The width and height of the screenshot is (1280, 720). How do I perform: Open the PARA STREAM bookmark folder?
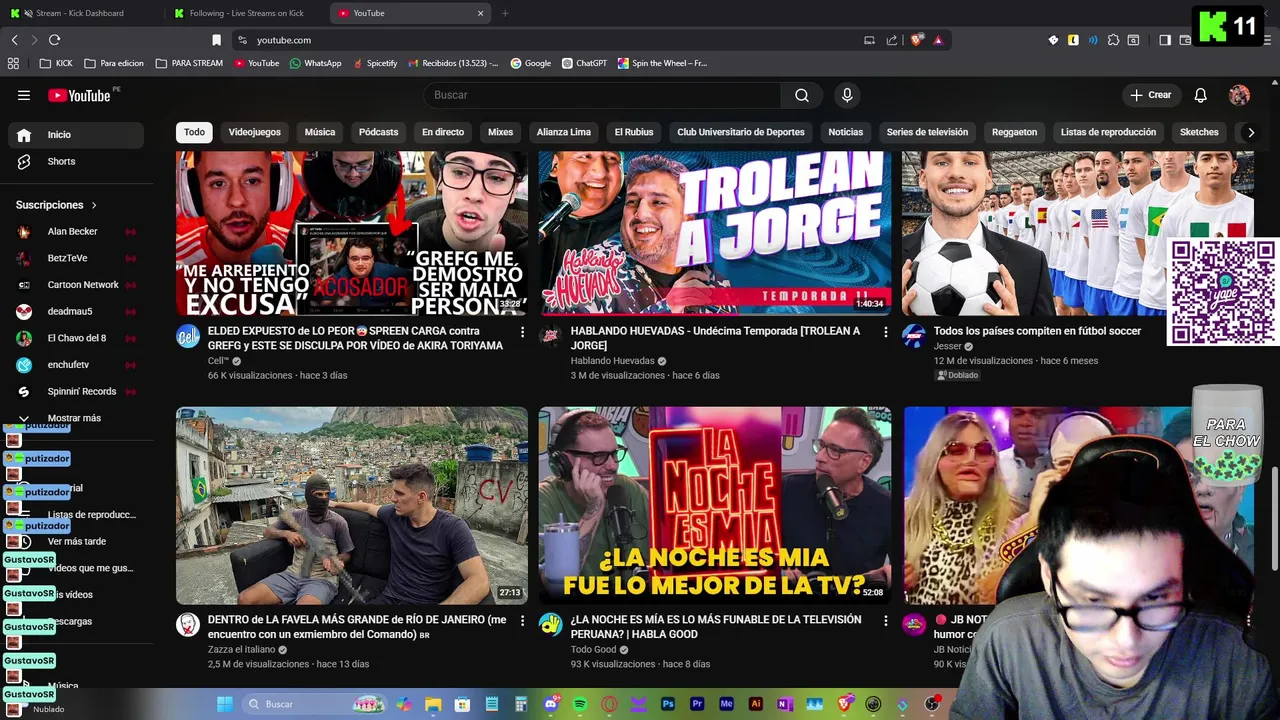coord(189,63)
